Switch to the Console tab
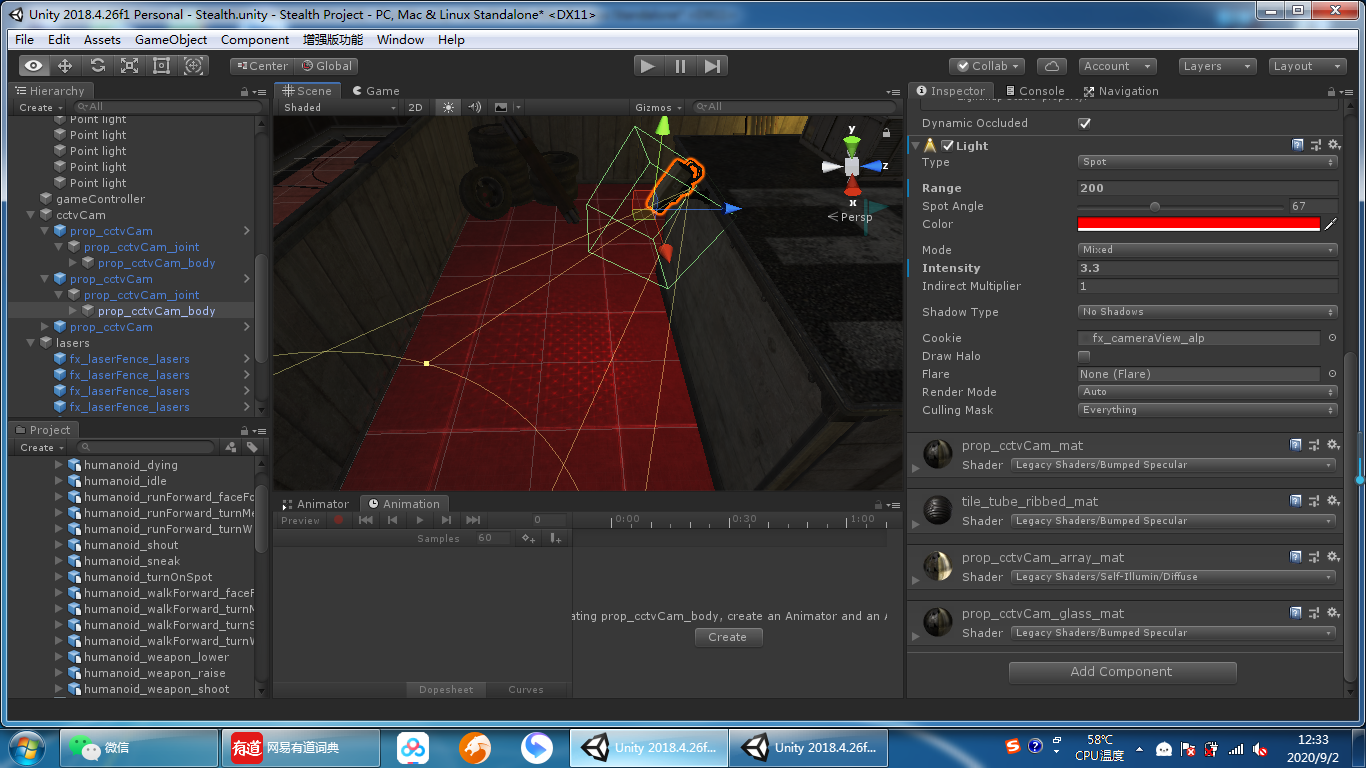The height and width of the screenshot is (768, 1366). tap(1034, 91)
